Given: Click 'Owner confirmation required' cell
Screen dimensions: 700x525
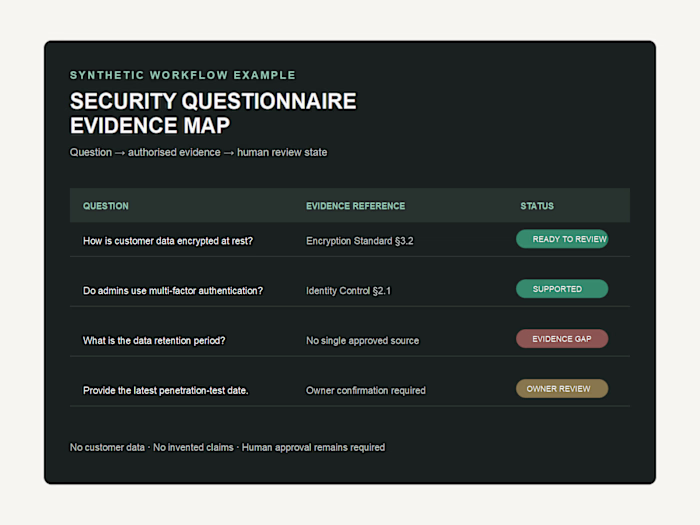Looking at the screenshot, I should click(366, 391).
